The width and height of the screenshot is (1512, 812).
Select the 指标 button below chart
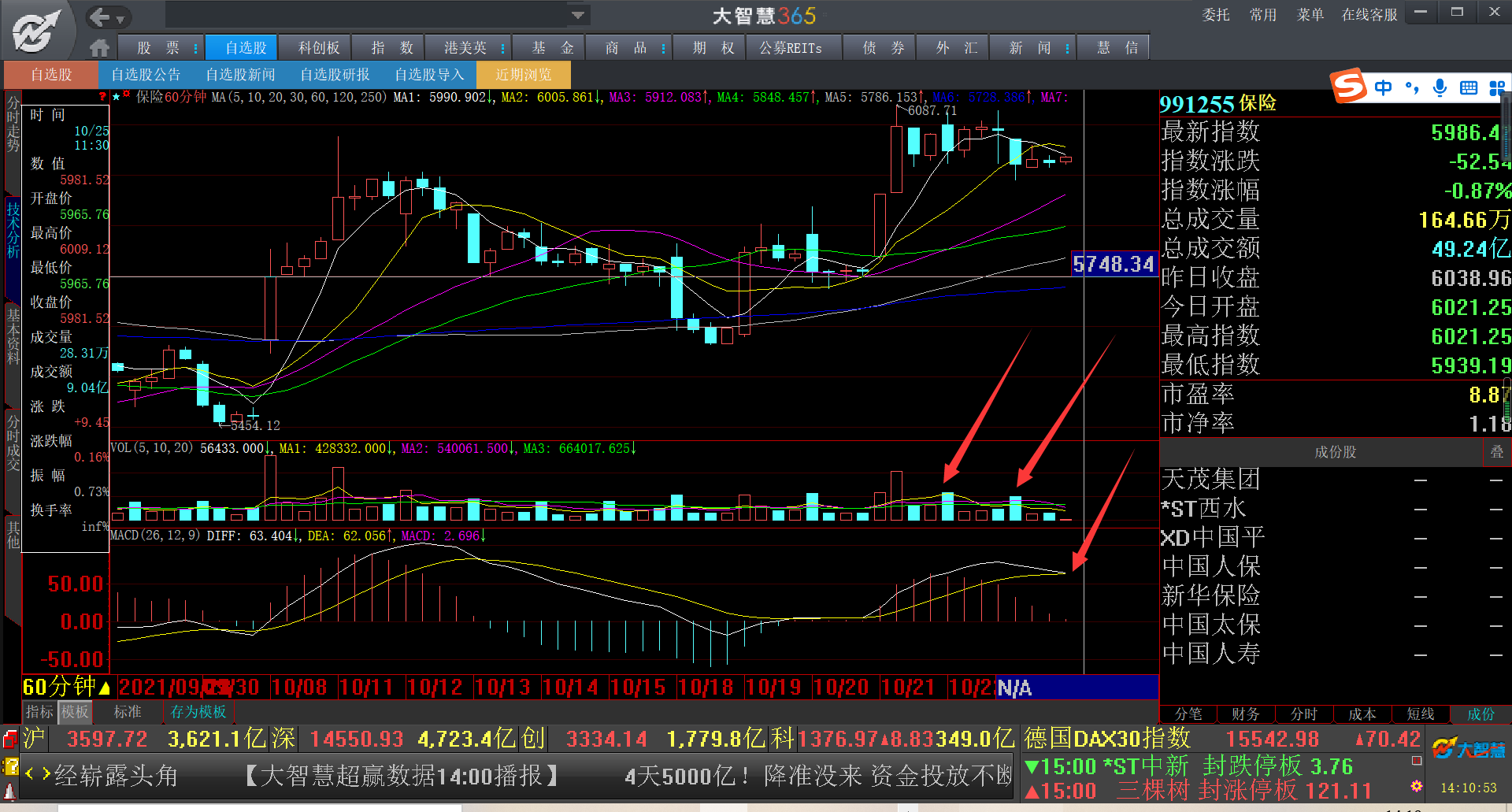[x=39, y=712]
